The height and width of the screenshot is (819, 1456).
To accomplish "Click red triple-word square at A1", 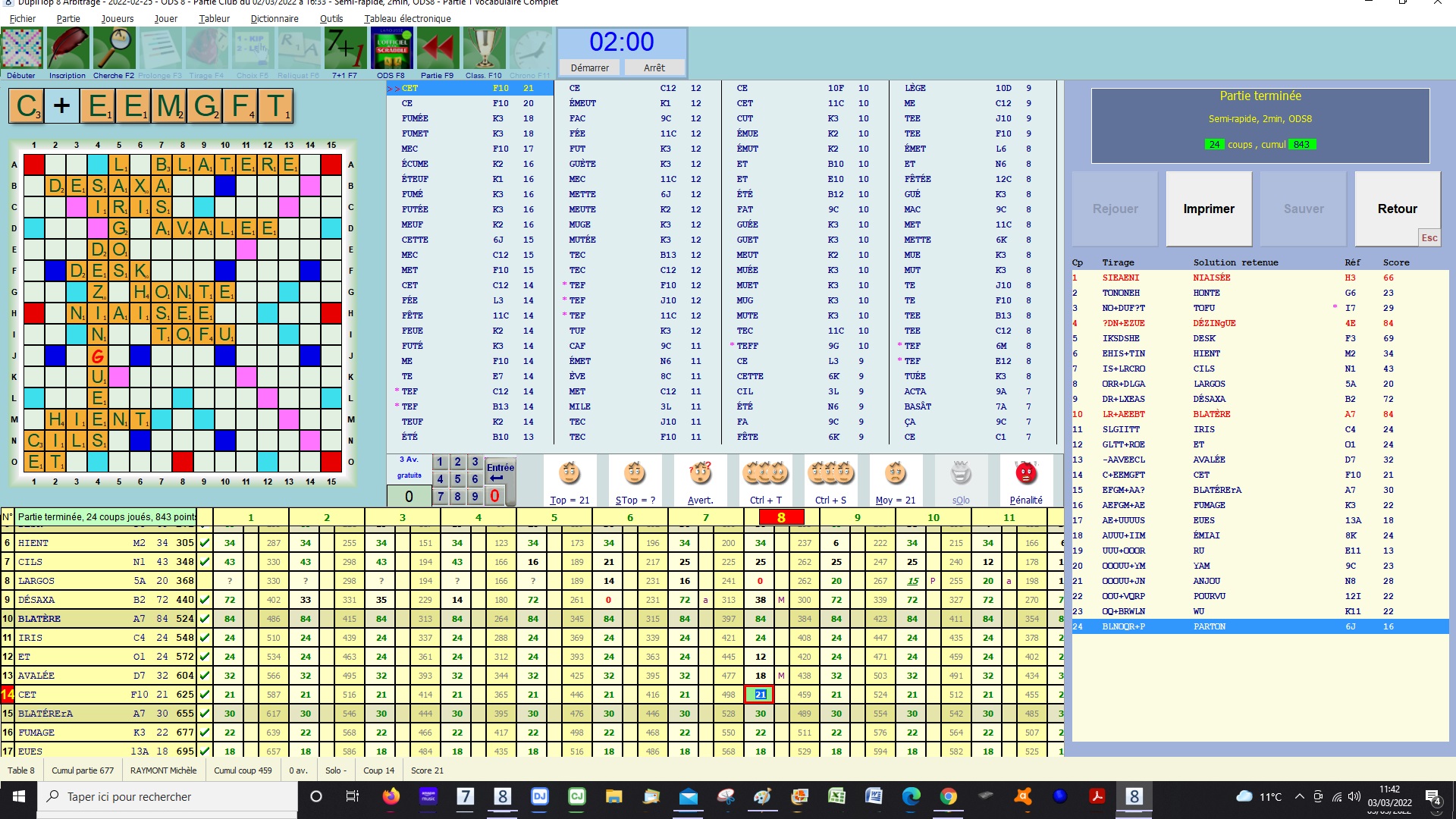I will click(34, 165).
